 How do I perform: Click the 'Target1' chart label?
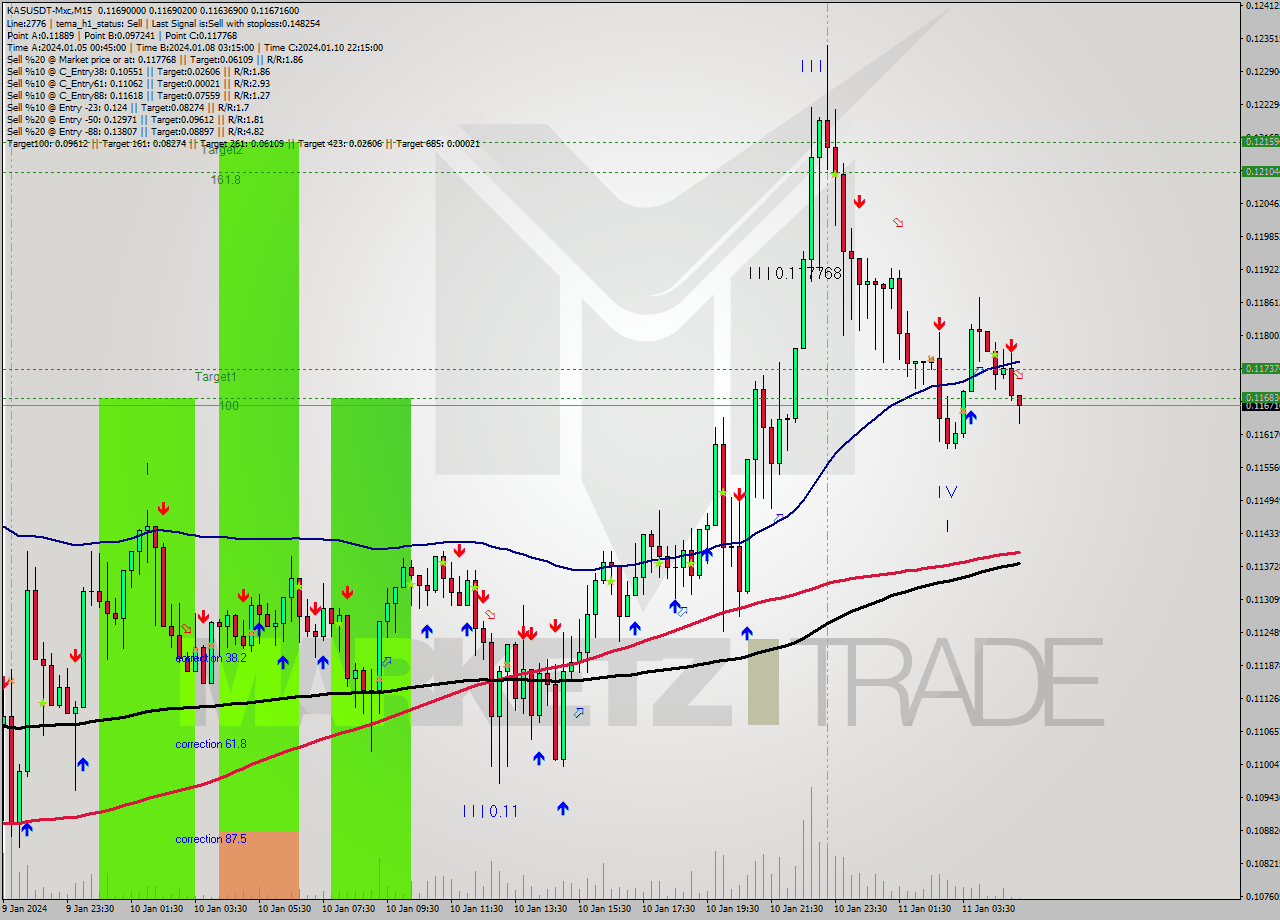[216, 377]
